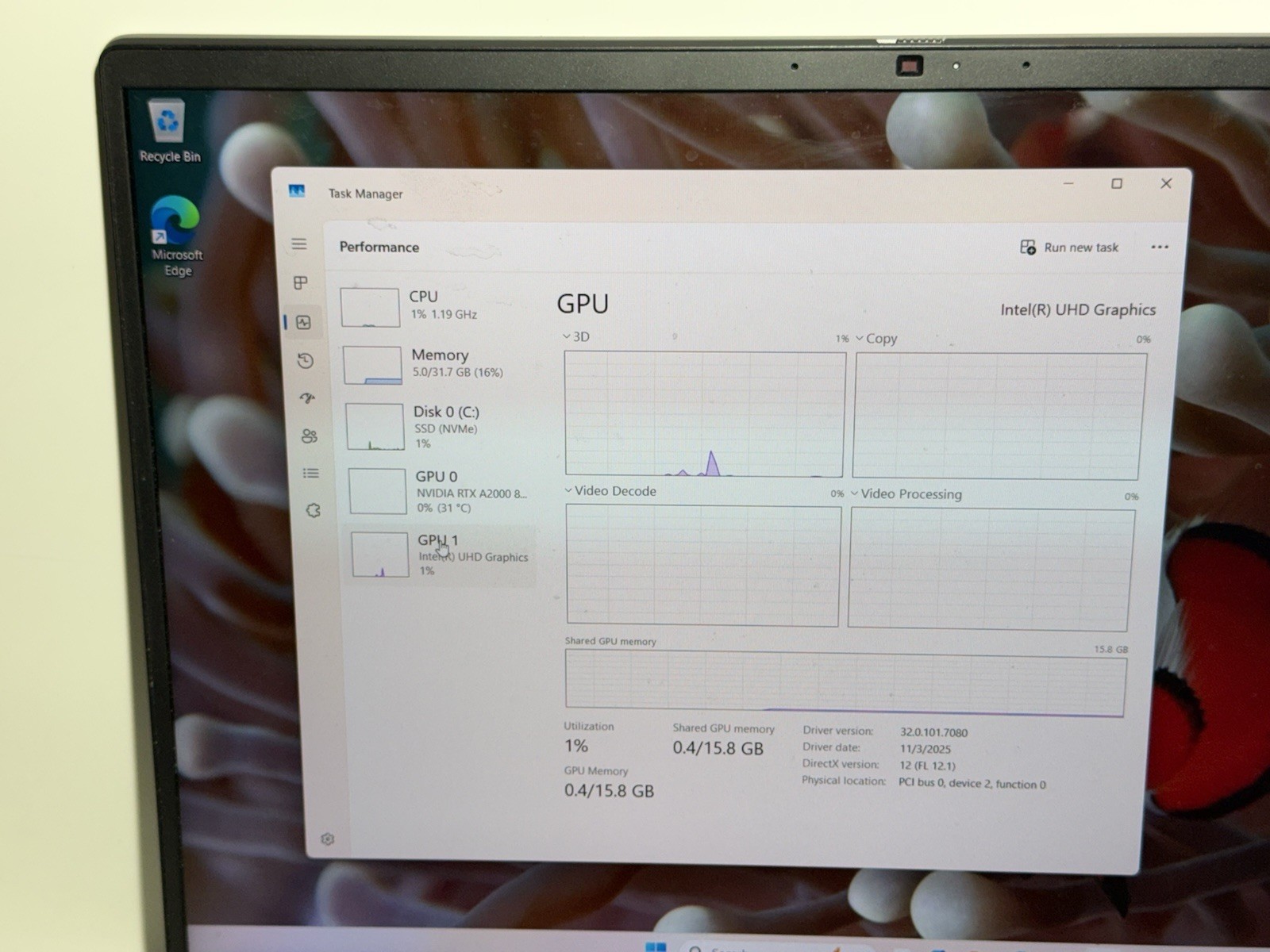Viewport: 1270px width, 952px height.
Task: Maximize the Task Manager window
Action: (1117, 183)
